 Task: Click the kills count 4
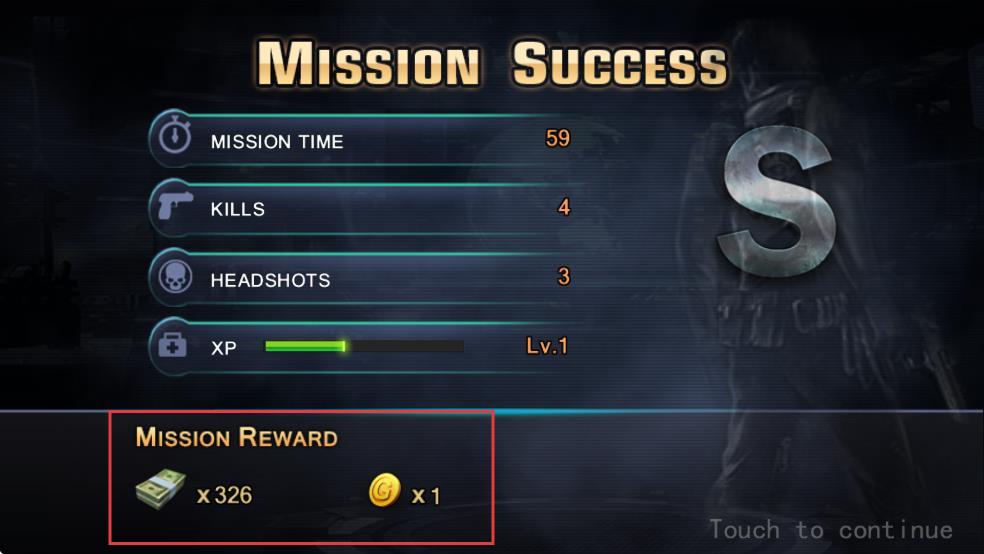point(564,207)
